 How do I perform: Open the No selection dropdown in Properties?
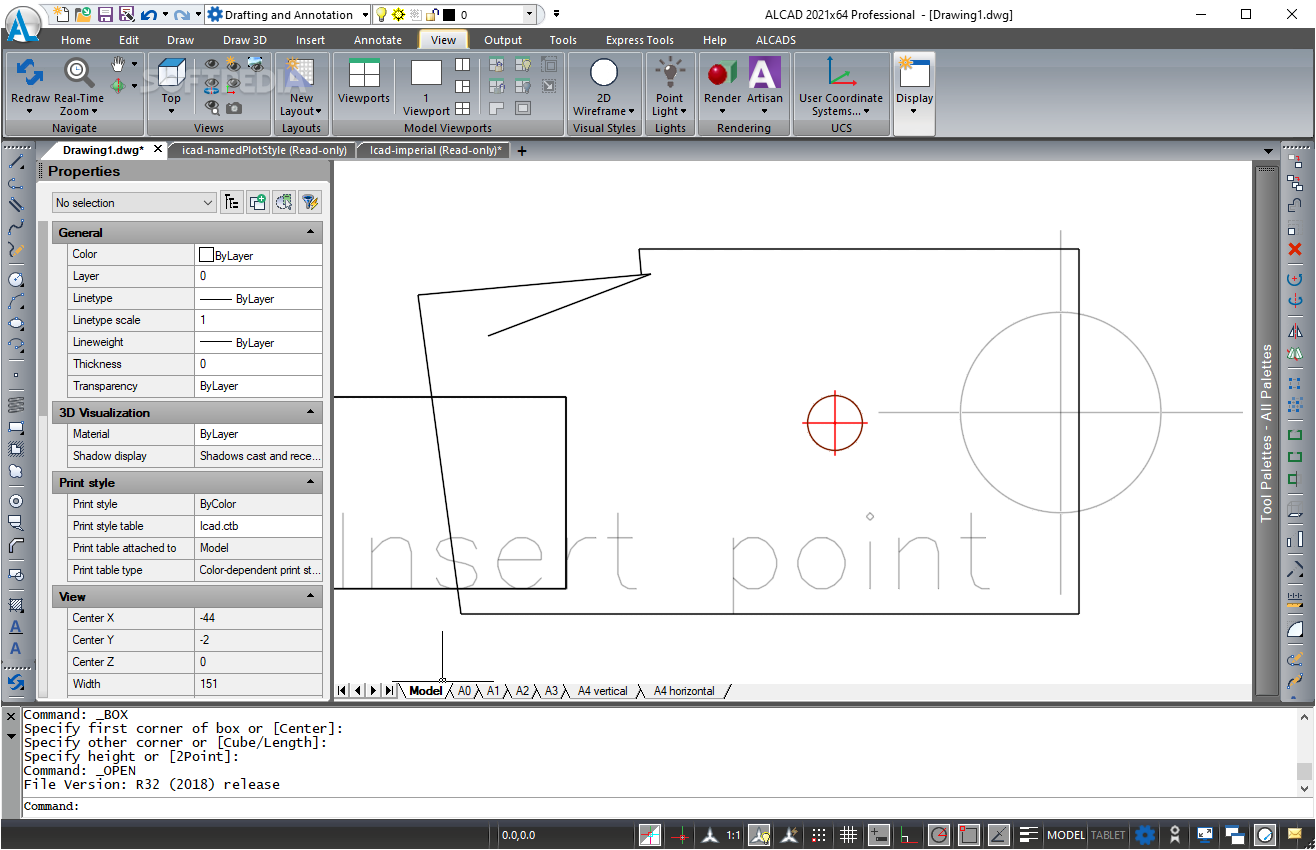tap(134, 203)
